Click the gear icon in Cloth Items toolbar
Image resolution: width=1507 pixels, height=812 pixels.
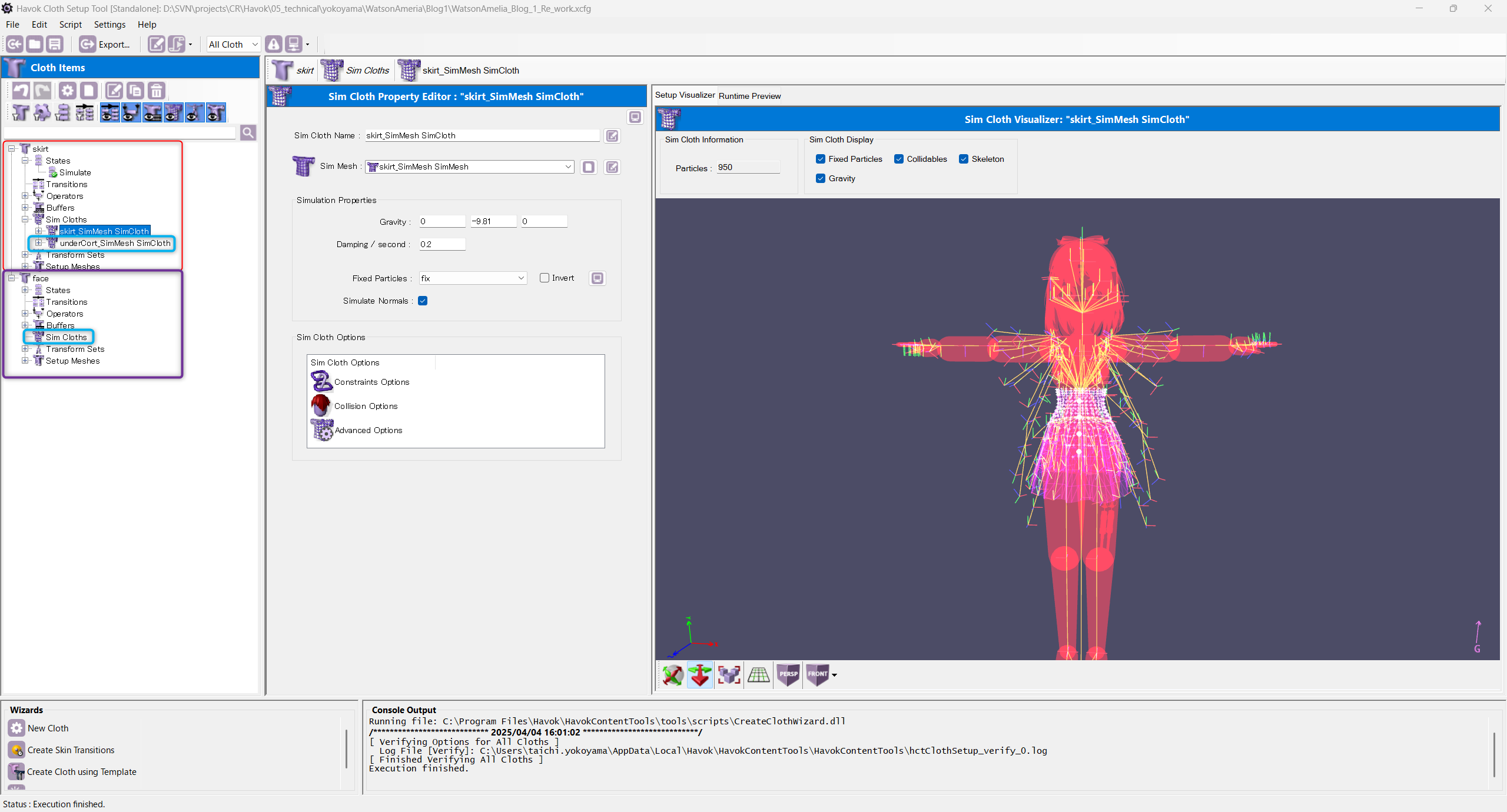(68, 91)
